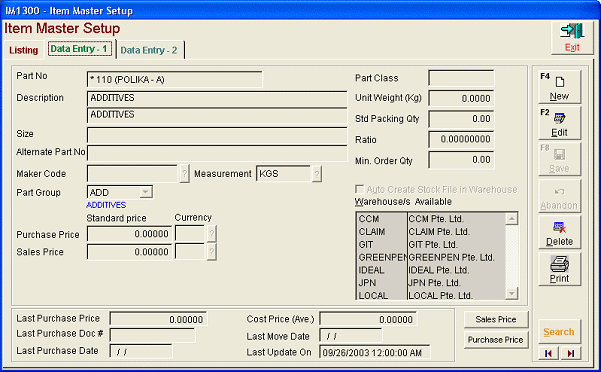Select the LOCAL Pte. Ltd. warehouse row
Viewport: 601px width, 372px height.
point(431,295)
